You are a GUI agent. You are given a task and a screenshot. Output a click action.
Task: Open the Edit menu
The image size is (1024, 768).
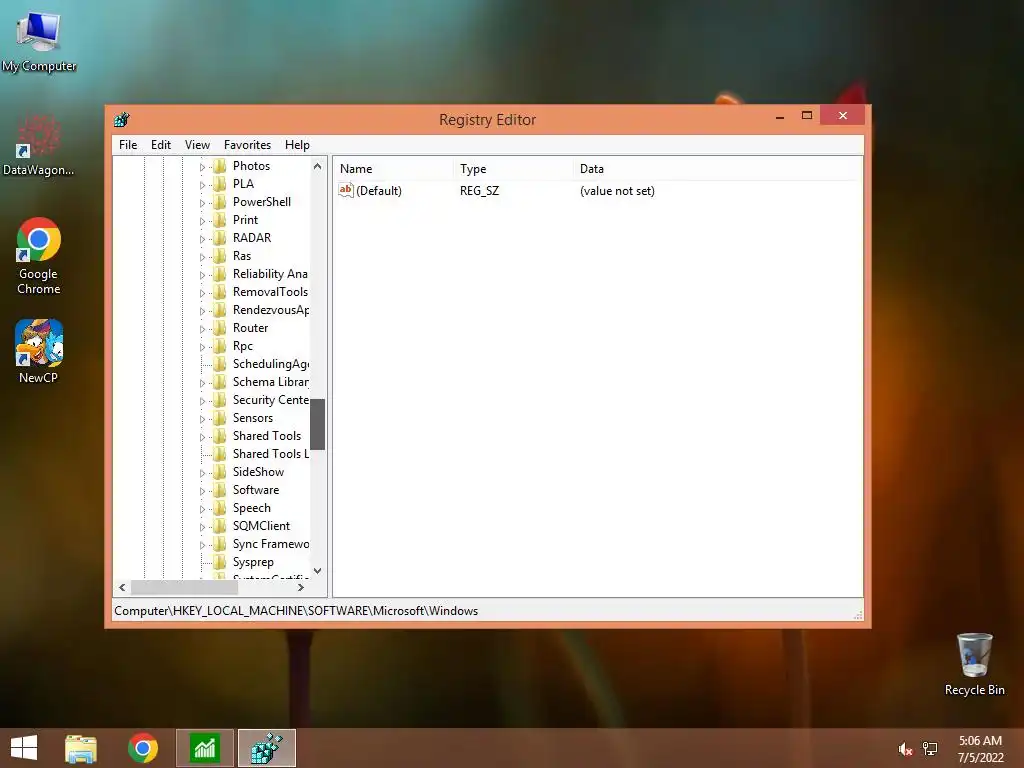coord(161,145)
